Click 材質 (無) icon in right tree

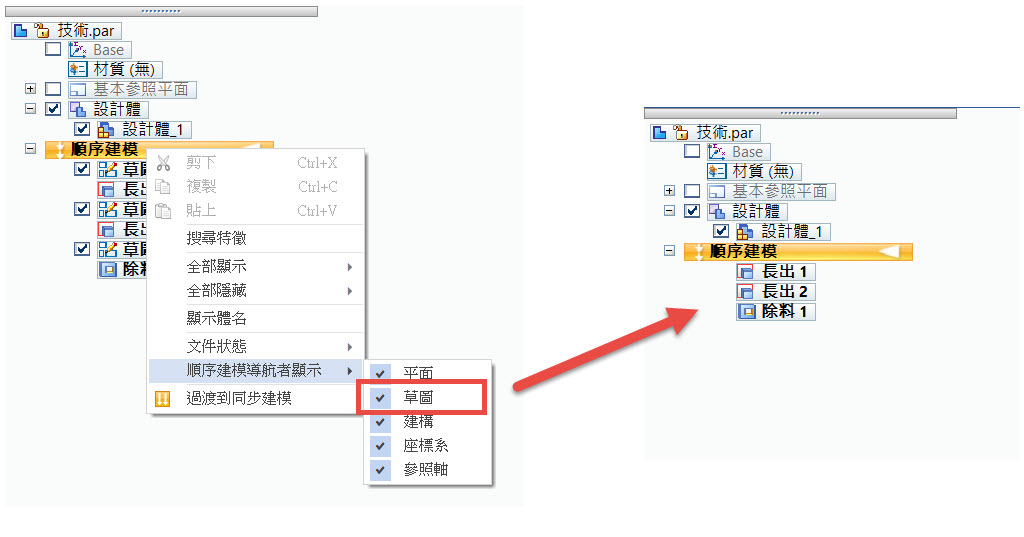point(717,171)
